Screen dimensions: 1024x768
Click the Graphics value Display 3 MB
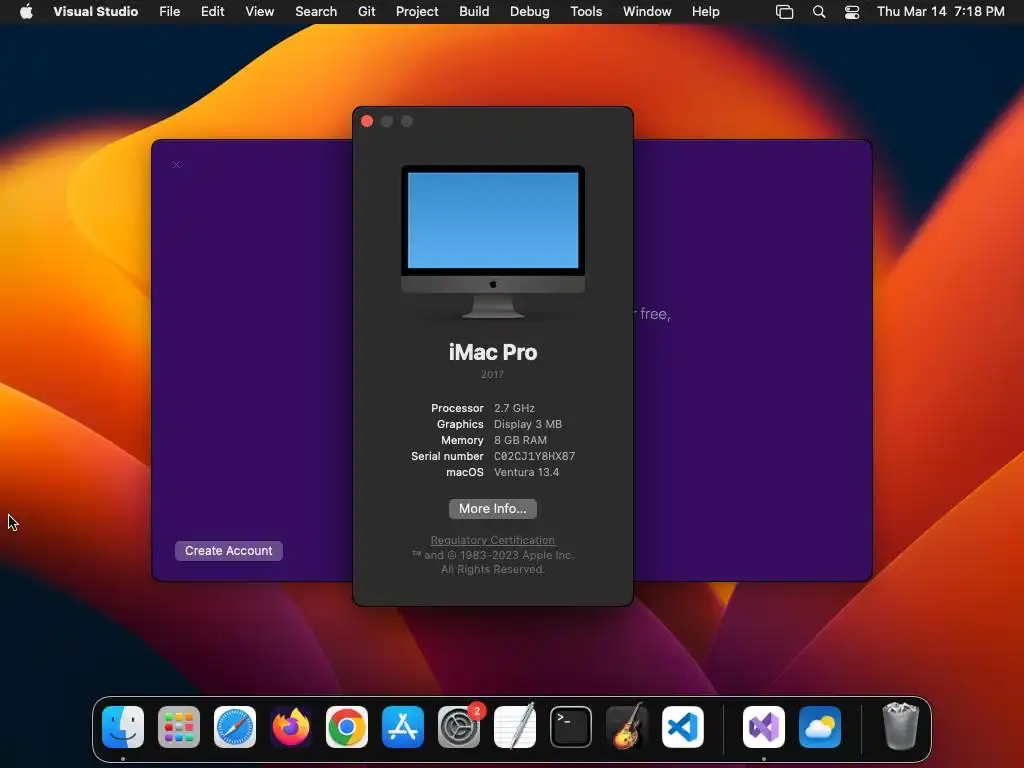528,424
